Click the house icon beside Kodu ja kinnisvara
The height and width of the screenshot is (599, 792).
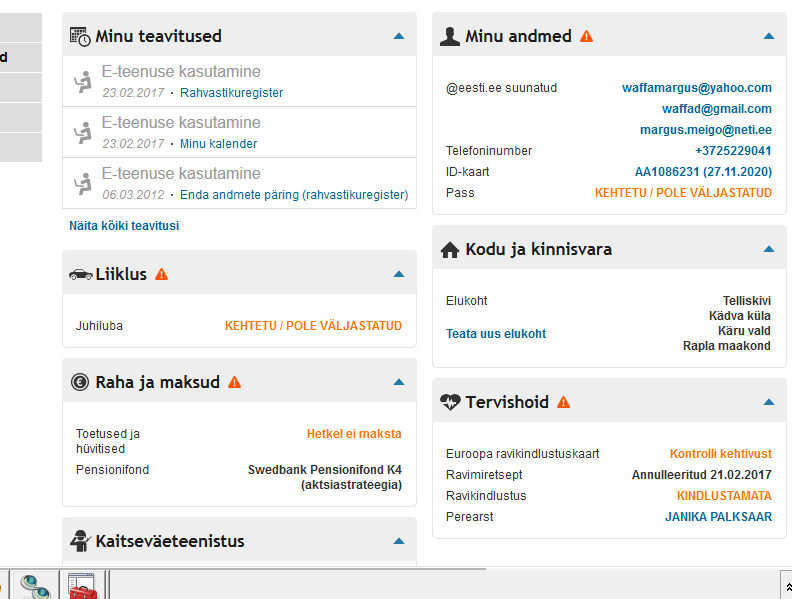pyautogui.click(x=450, y=249)
